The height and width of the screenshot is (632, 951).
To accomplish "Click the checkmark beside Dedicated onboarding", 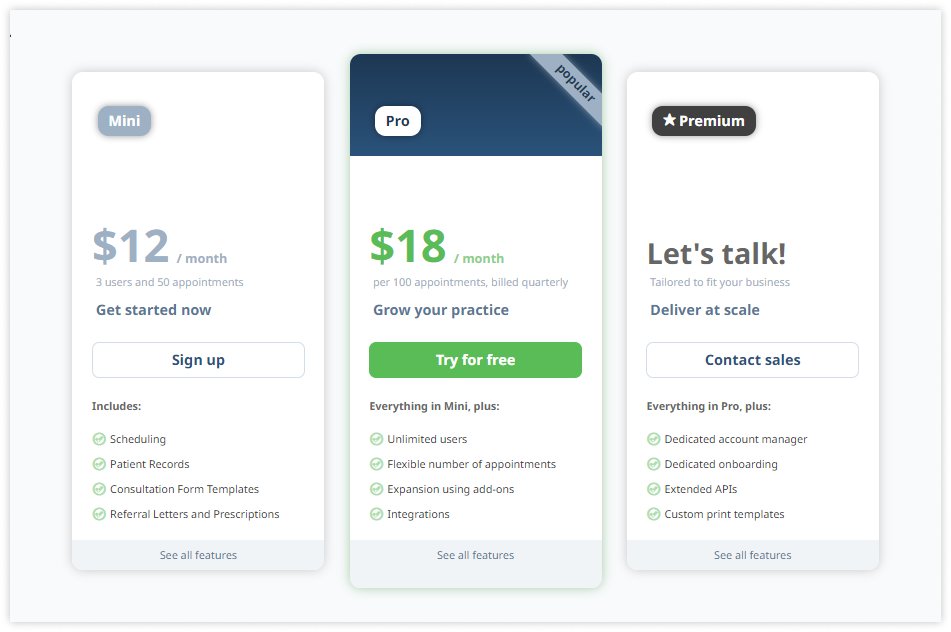I will [653, 464].
